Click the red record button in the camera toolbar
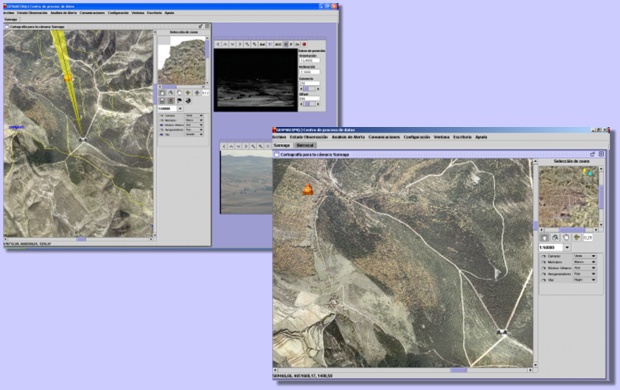The image size is (620, 390). point(304,44)
